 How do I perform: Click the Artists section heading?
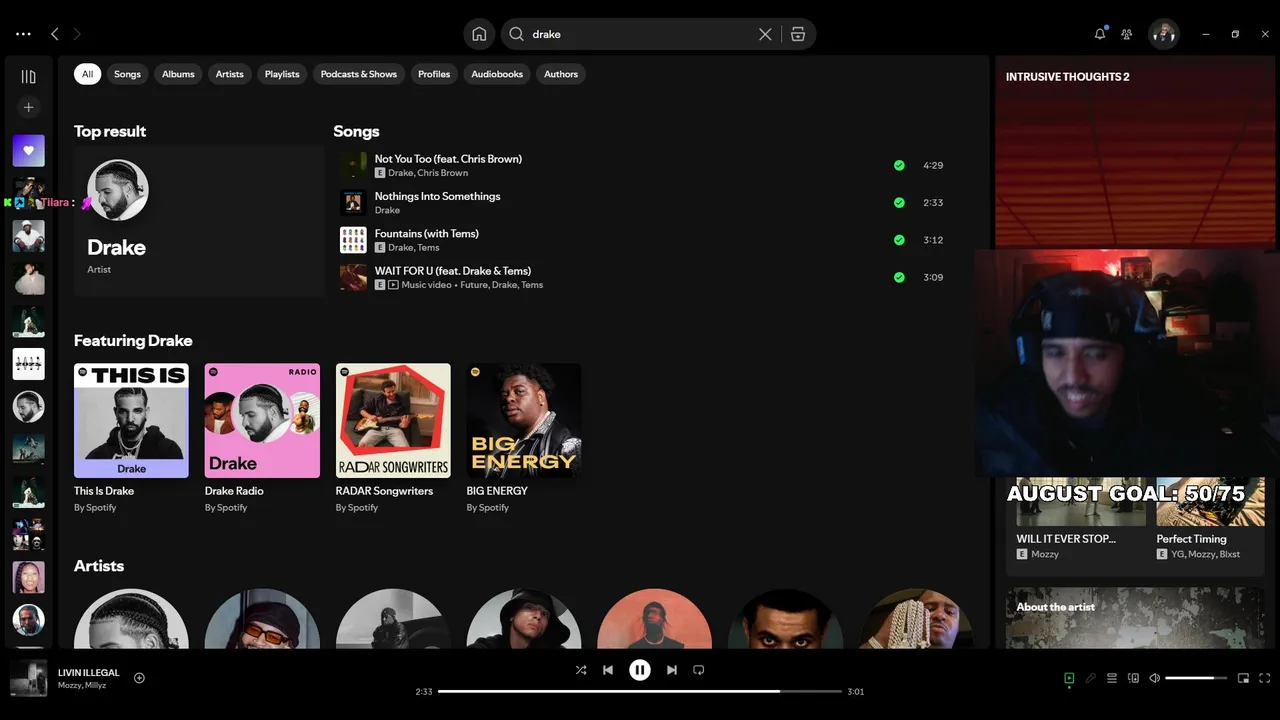[x=99, y=565]
